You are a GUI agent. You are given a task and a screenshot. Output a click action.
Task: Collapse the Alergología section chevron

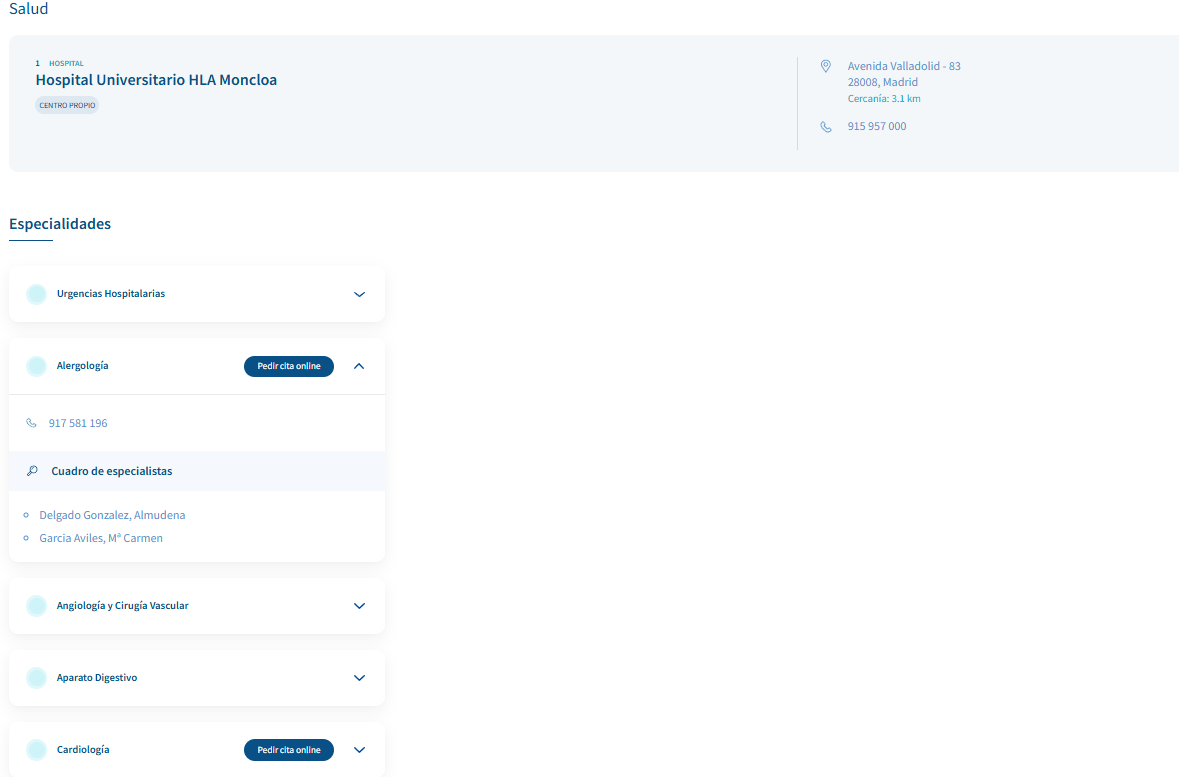pyautogui.click(x=360, y=366)
